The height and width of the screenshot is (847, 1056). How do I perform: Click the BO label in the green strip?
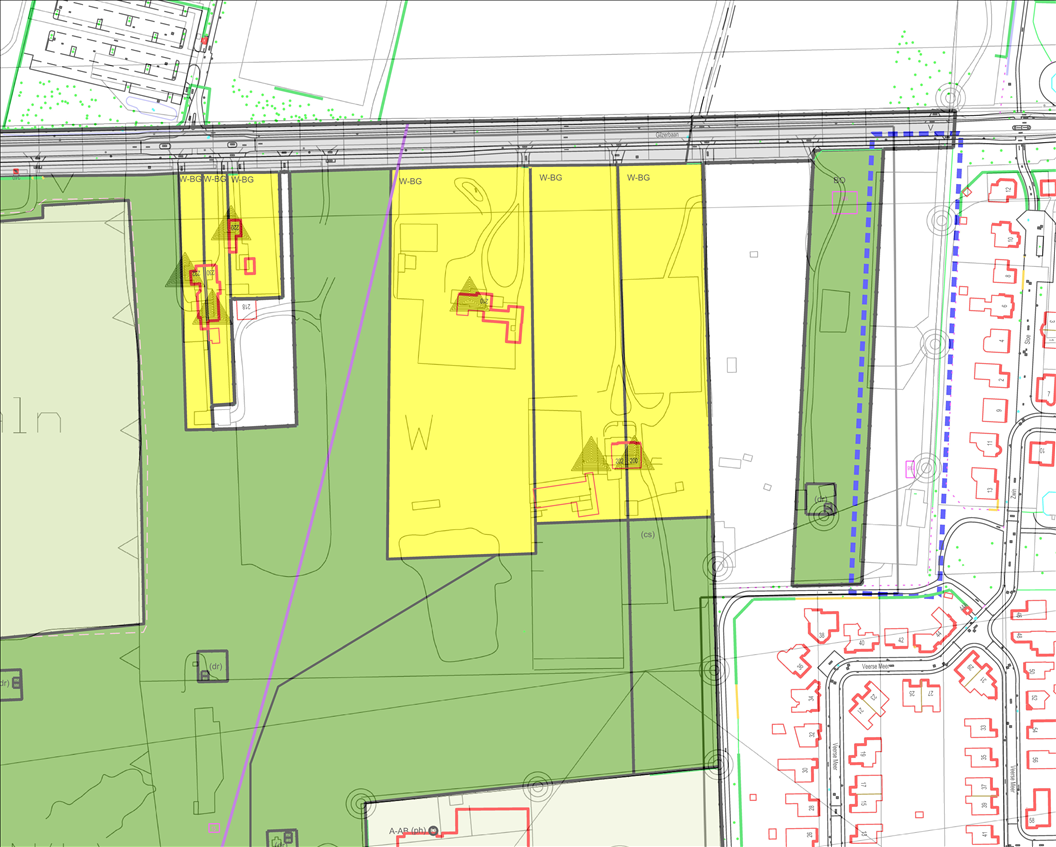[839, 180]
